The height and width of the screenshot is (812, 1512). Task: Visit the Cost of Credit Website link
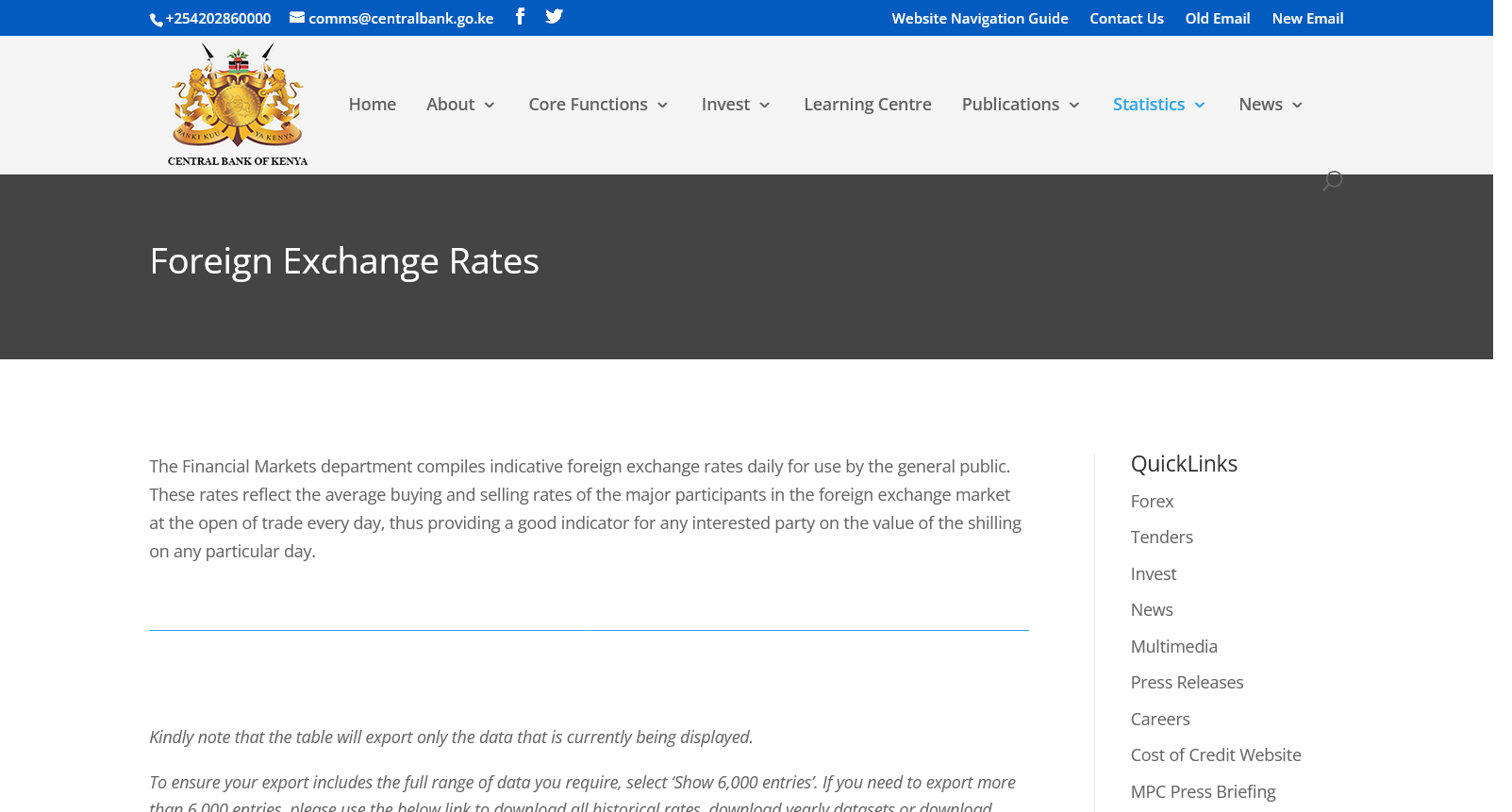tap(1215, 755)
